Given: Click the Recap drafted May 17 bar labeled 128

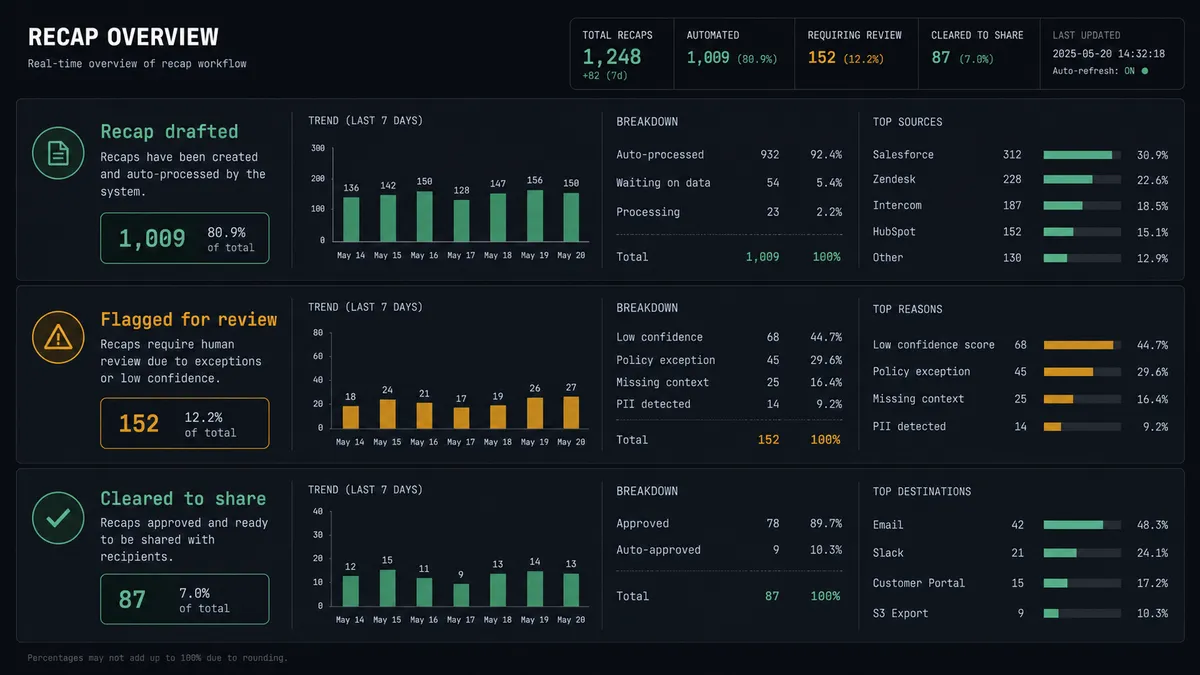Looking at the screenshot, I should 461,220.
